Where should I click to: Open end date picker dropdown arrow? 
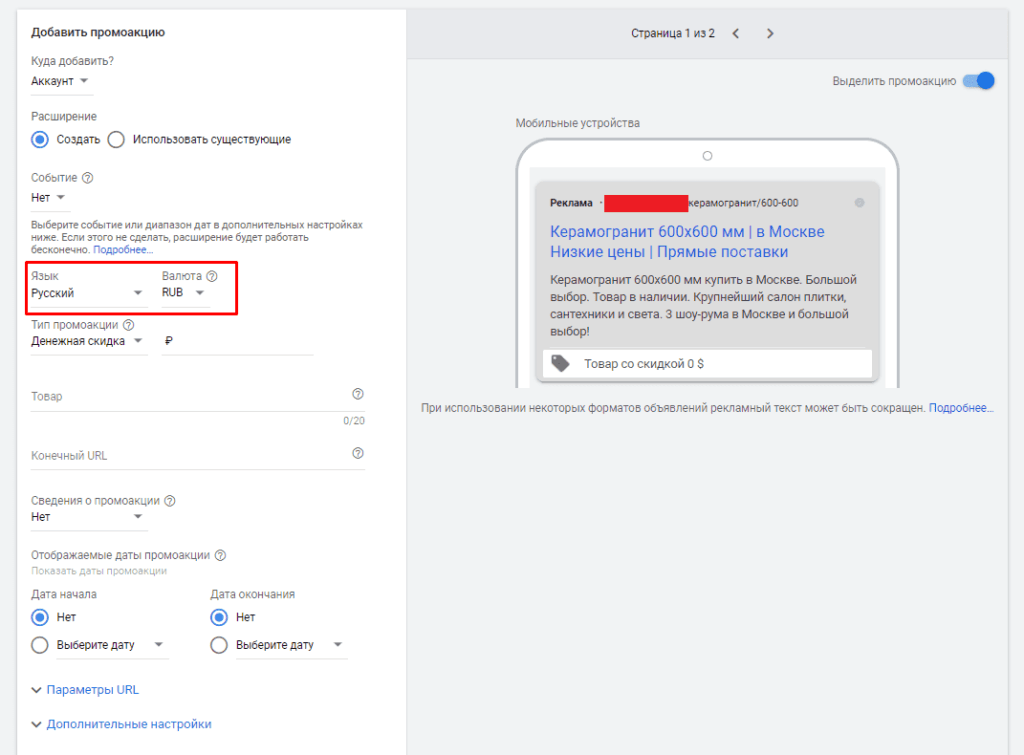pyautogui.click(x=338, y=645)
